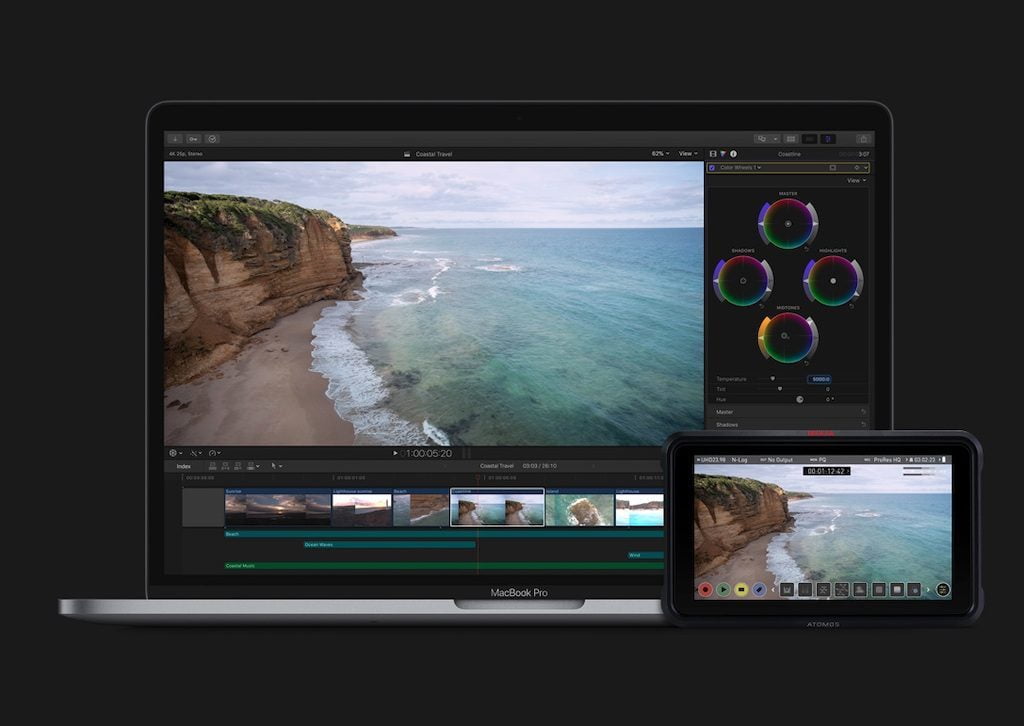Click the Highlights color wheel center

833,281
